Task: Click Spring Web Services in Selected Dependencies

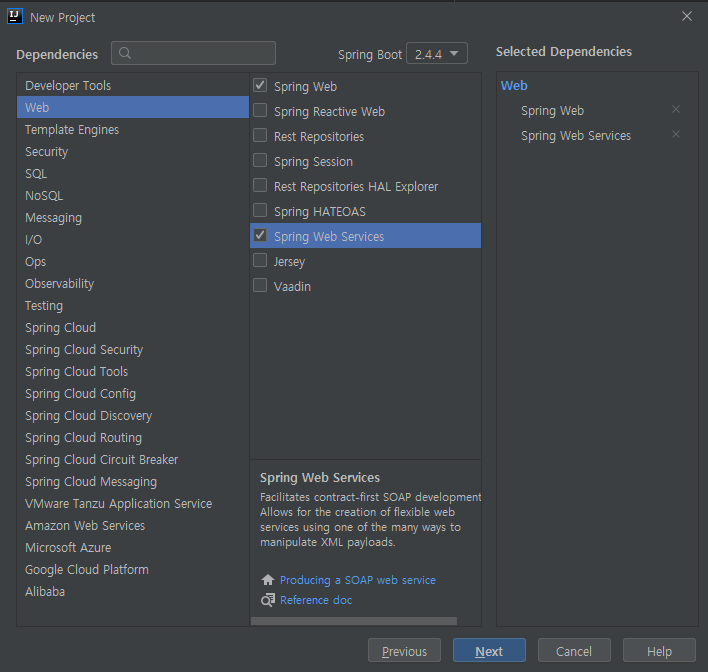Action: [576, 136]
